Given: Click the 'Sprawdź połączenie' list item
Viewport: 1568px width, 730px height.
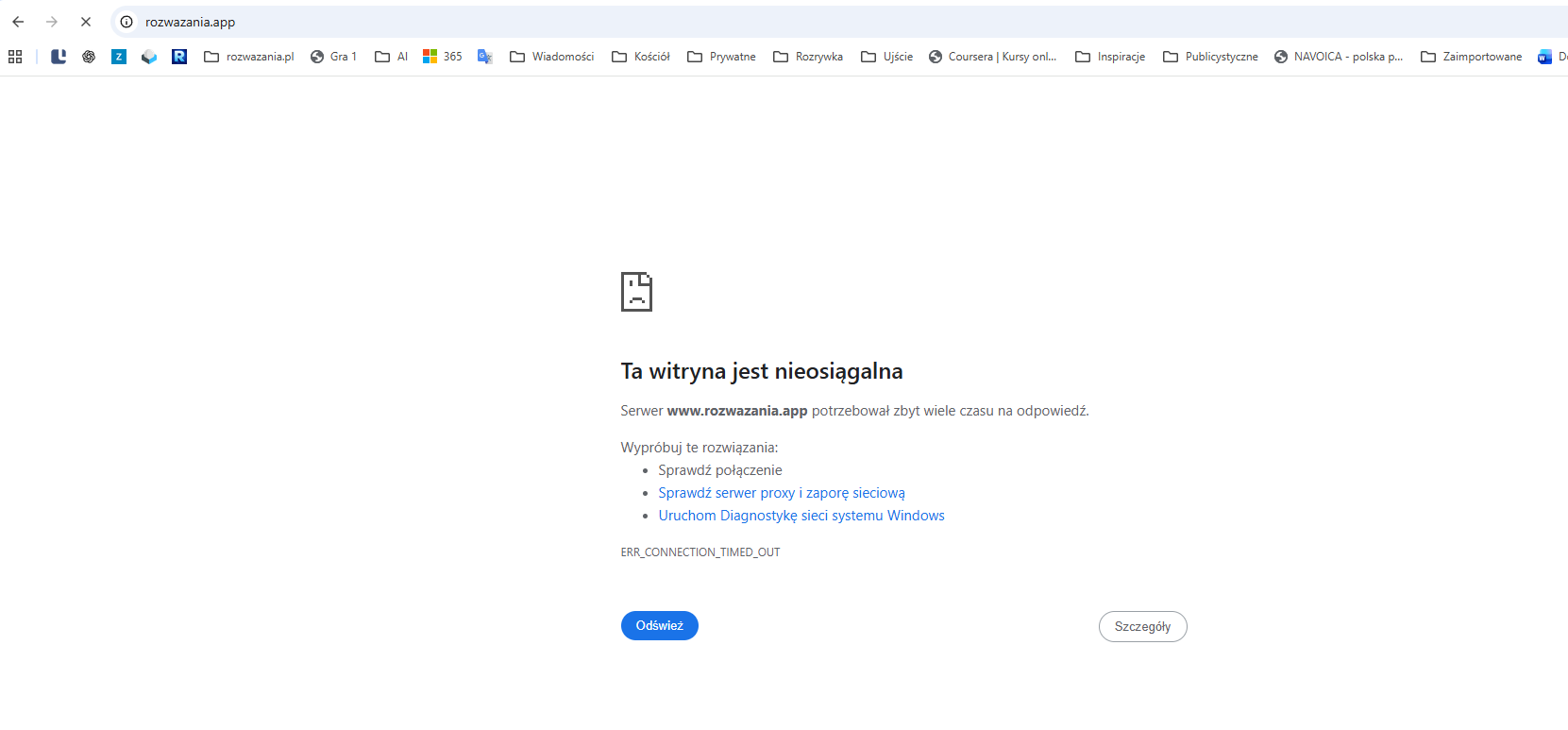Looking at the screenshot, I should 720,470.
